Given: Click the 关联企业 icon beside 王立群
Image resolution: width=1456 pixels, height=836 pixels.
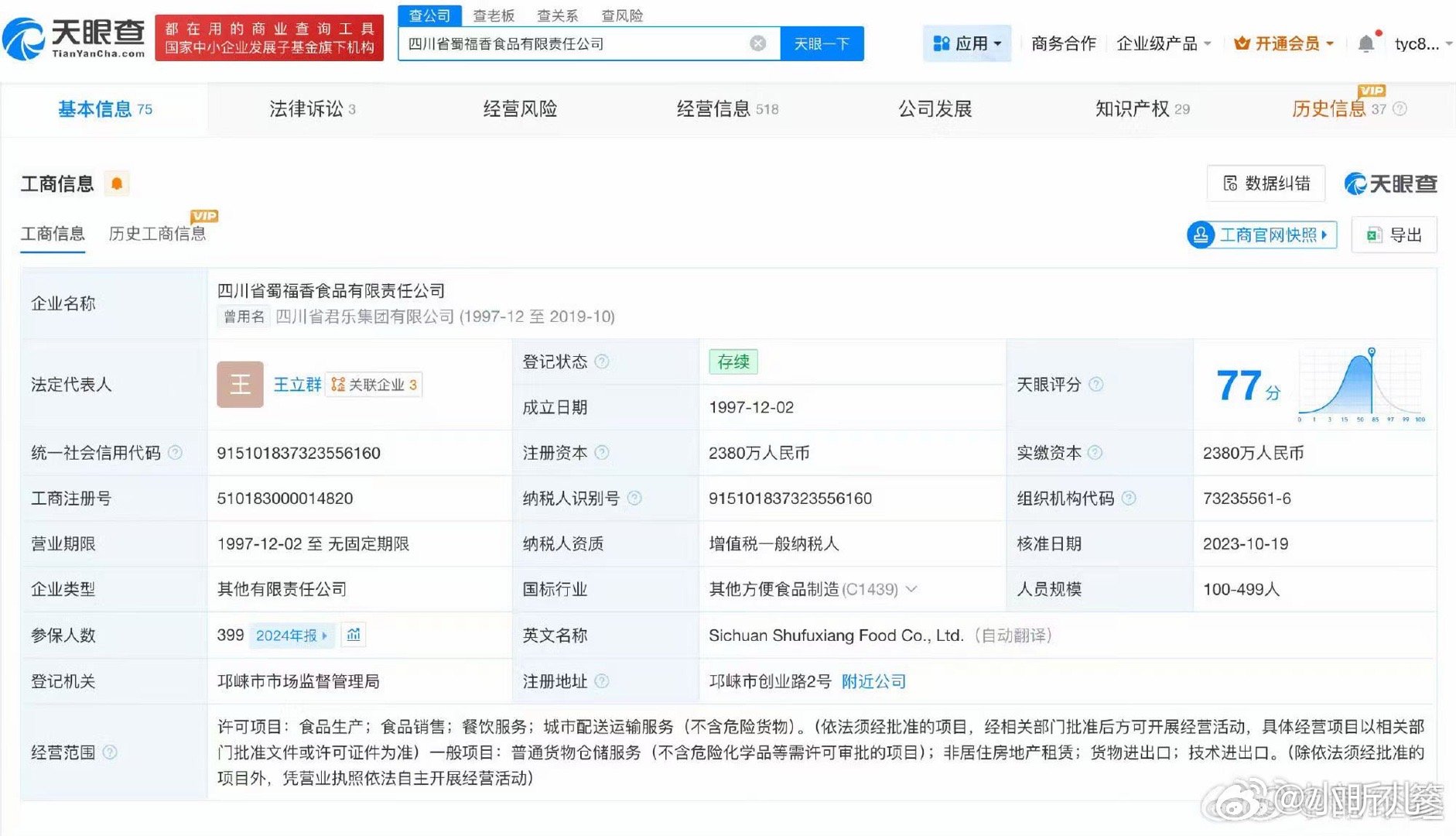Looking at the screenshot, I should 337,385.
